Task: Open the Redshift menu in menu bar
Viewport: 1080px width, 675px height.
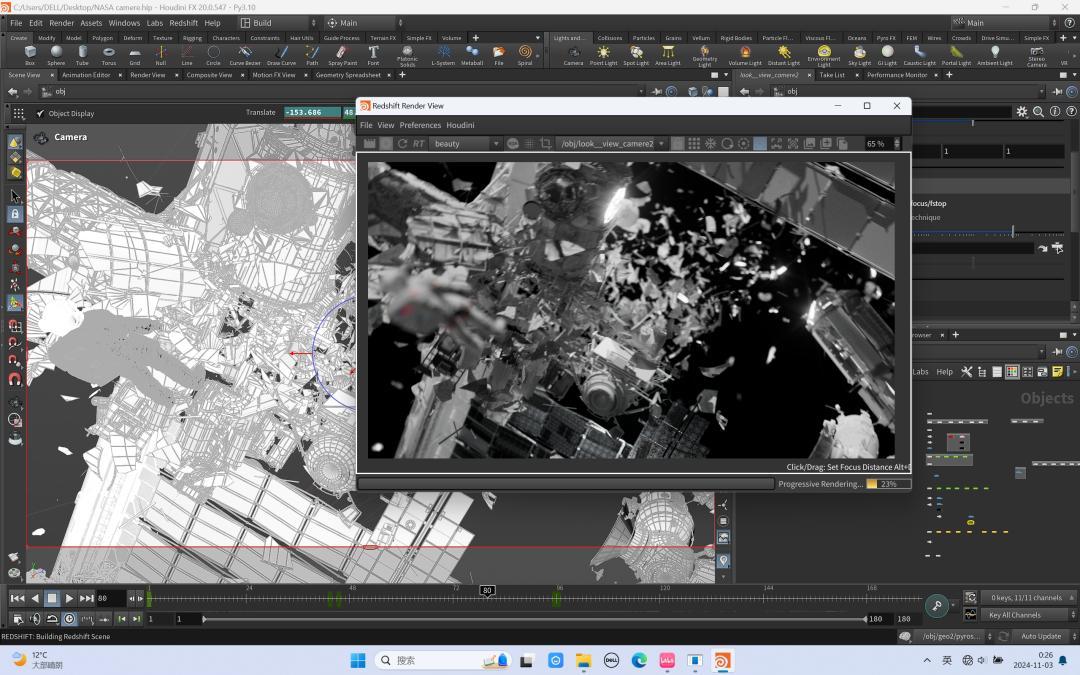Action: pyautogui.click(x=183, y=23)
